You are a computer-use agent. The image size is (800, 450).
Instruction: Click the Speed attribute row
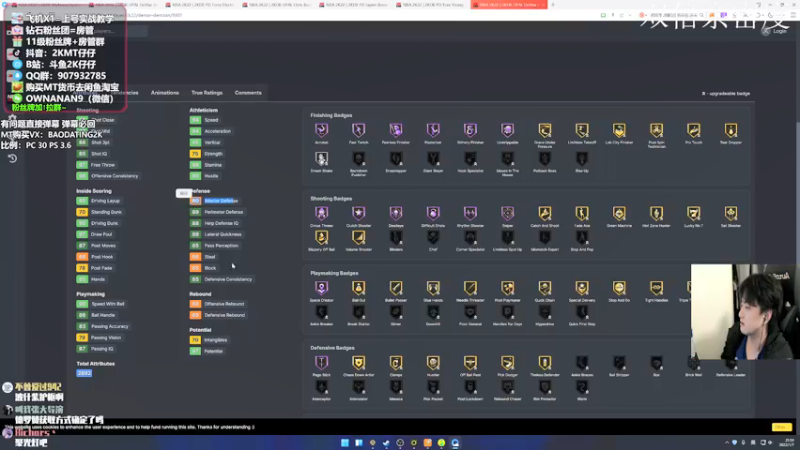pos(204,120)
